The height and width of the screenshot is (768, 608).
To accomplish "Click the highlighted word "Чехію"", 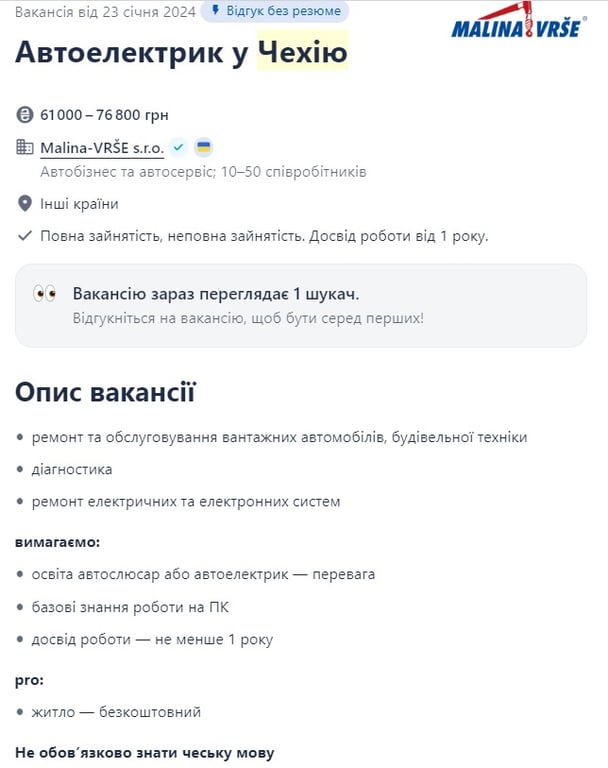I will point(302,52).
